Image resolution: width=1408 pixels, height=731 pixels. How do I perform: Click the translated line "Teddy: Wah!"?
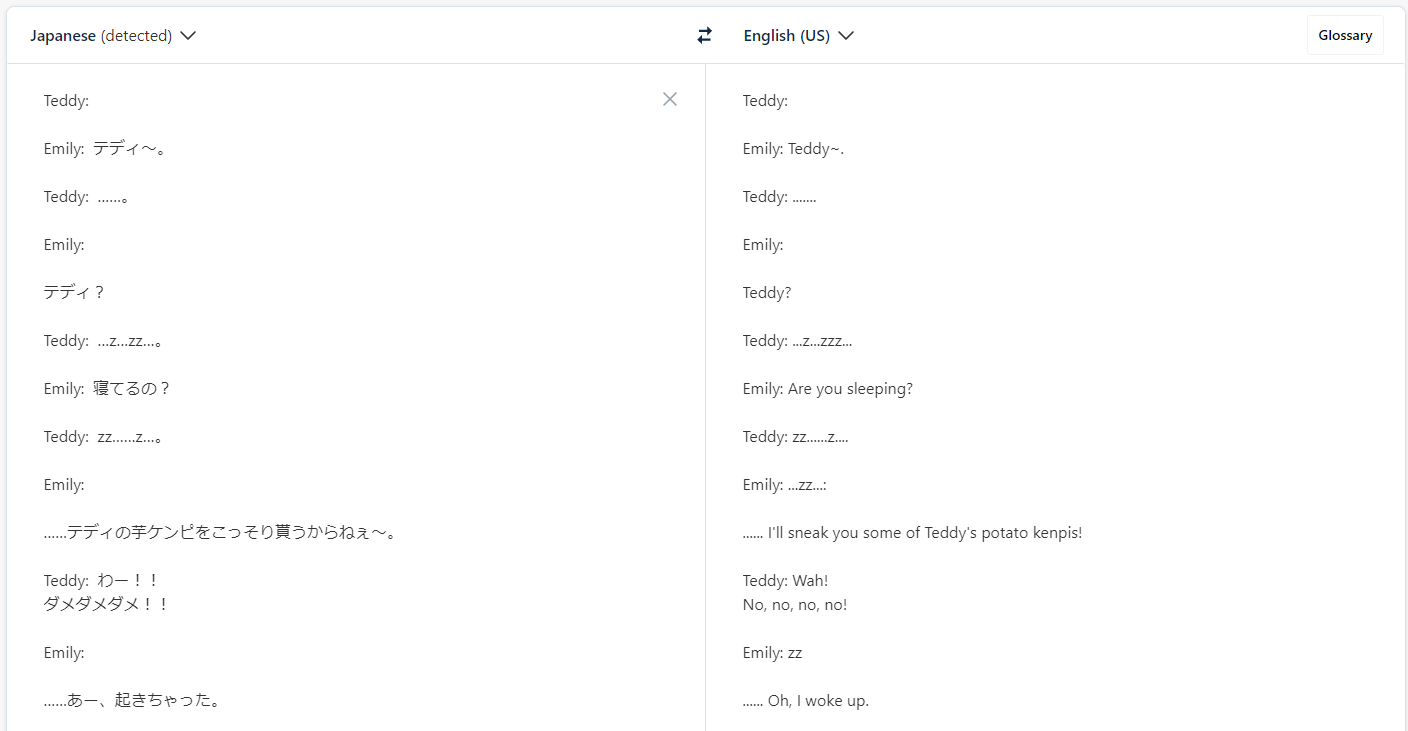[785, 581]
